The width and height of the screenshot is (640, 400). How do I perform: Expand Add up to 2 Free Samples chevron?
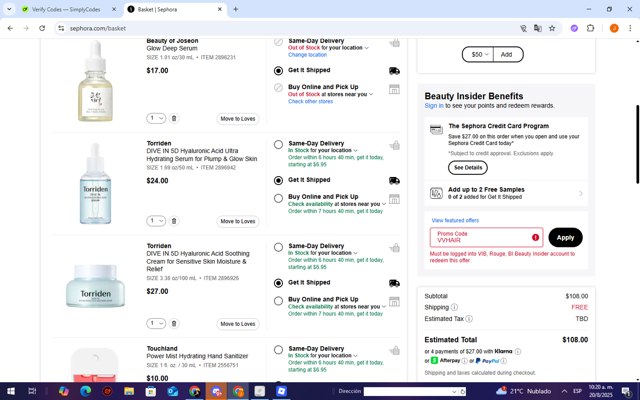[x=581, y=193]
